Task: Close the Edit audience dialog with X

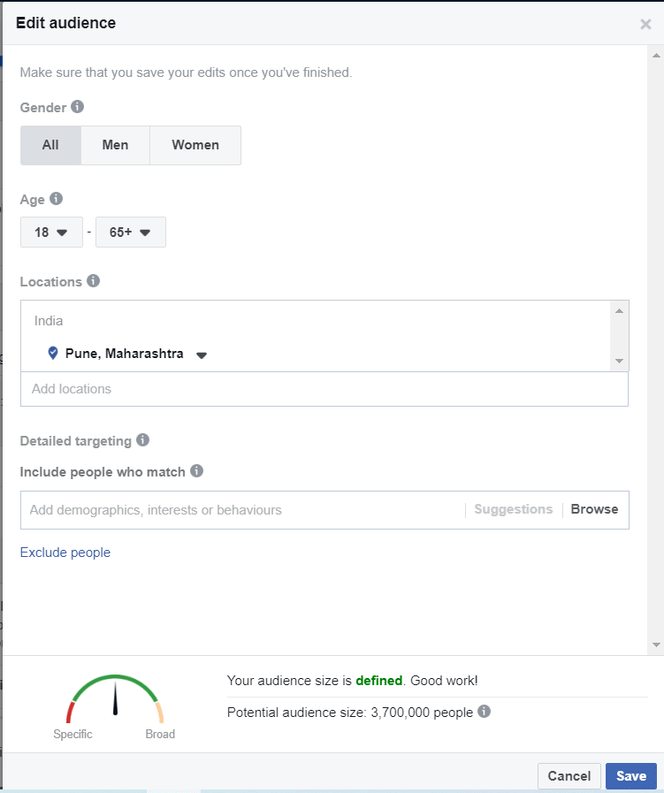Action: pyautogui.click(x=645, y=24)
